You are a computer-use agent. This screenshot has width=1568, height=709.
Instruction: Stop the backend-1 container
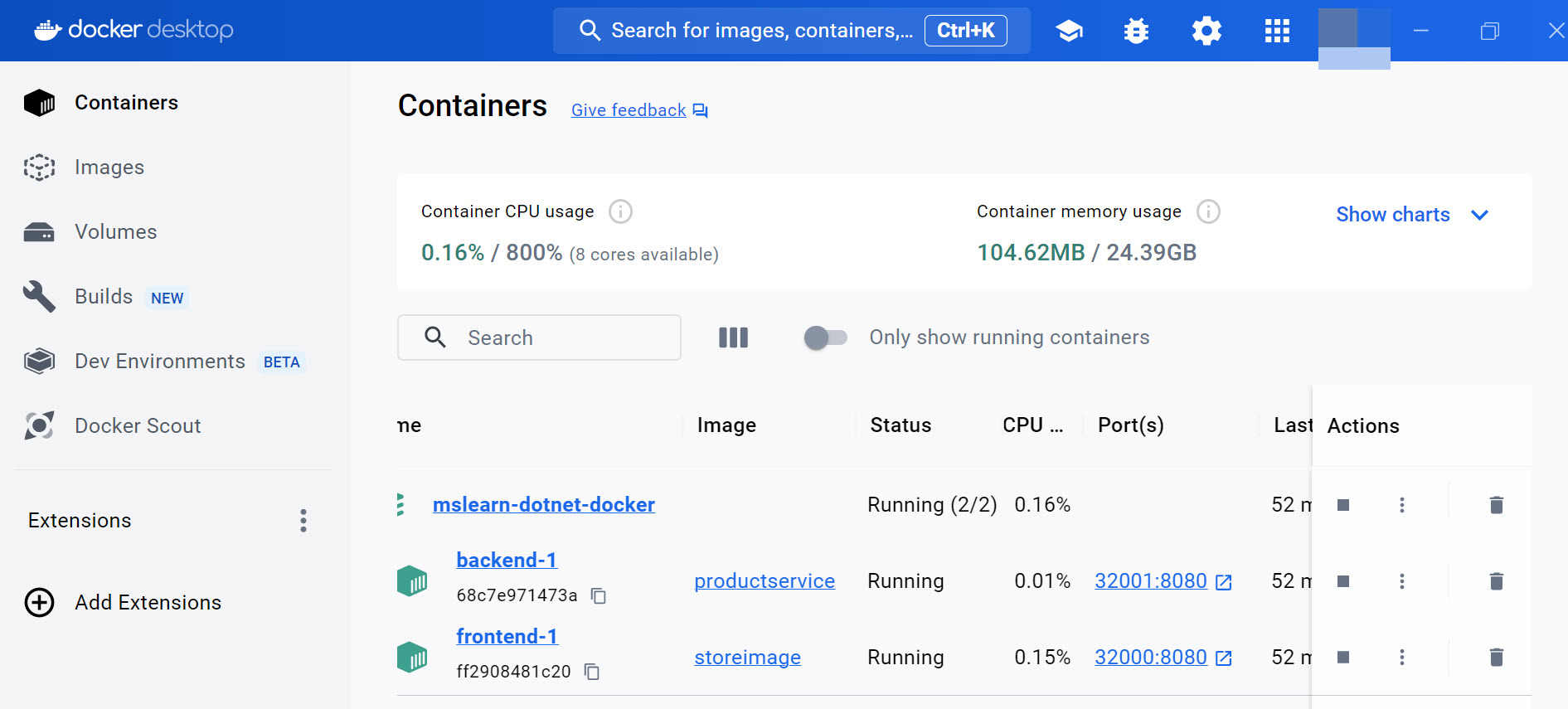pyautogui.click(x=1343, y=581)
